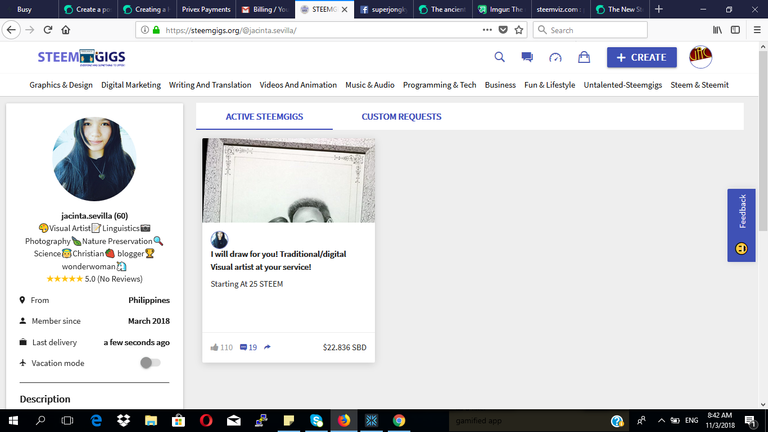
Task: Open the Firefox hamburger menu
Action: pos(757,30)
